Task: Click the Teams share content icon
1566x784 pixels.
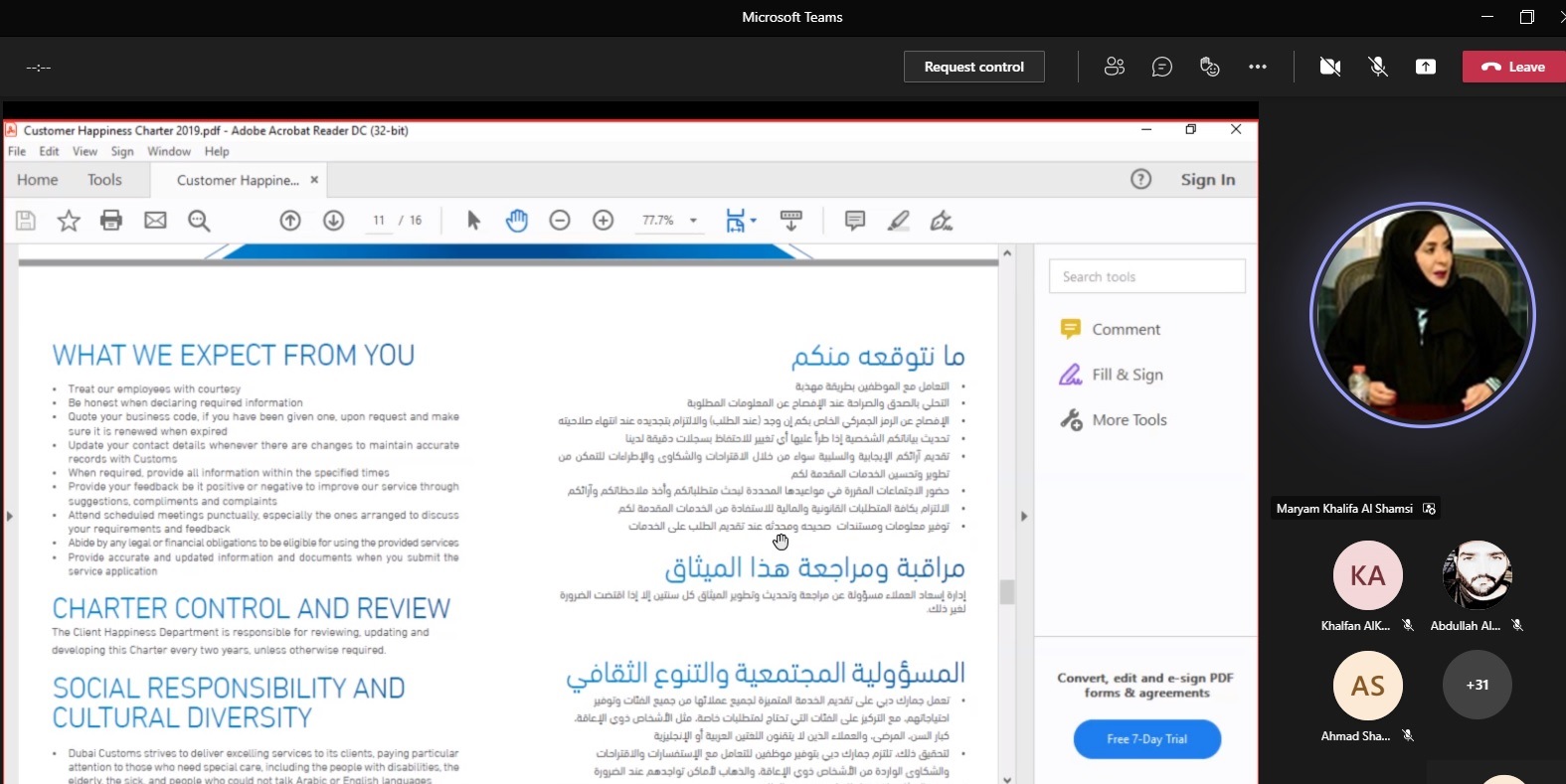Action: click(1426, 67)
